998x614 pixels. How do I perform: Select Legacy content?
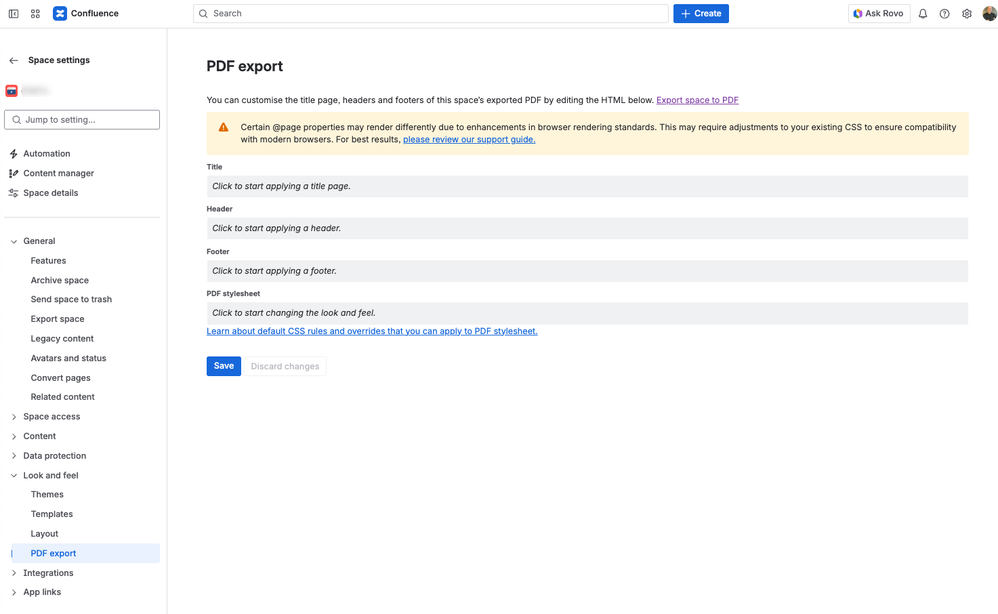tap(62, 338)
